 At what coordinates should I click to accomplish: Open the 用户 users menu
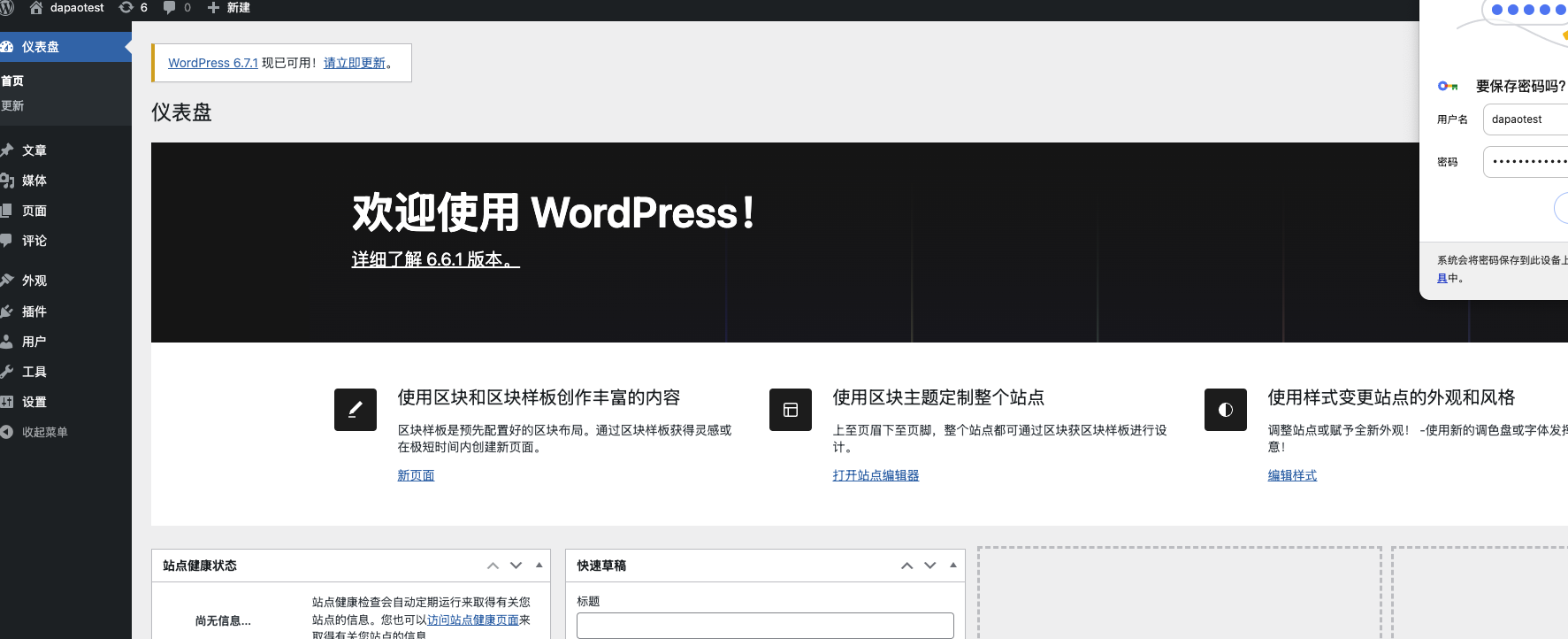tap(65, 342)
